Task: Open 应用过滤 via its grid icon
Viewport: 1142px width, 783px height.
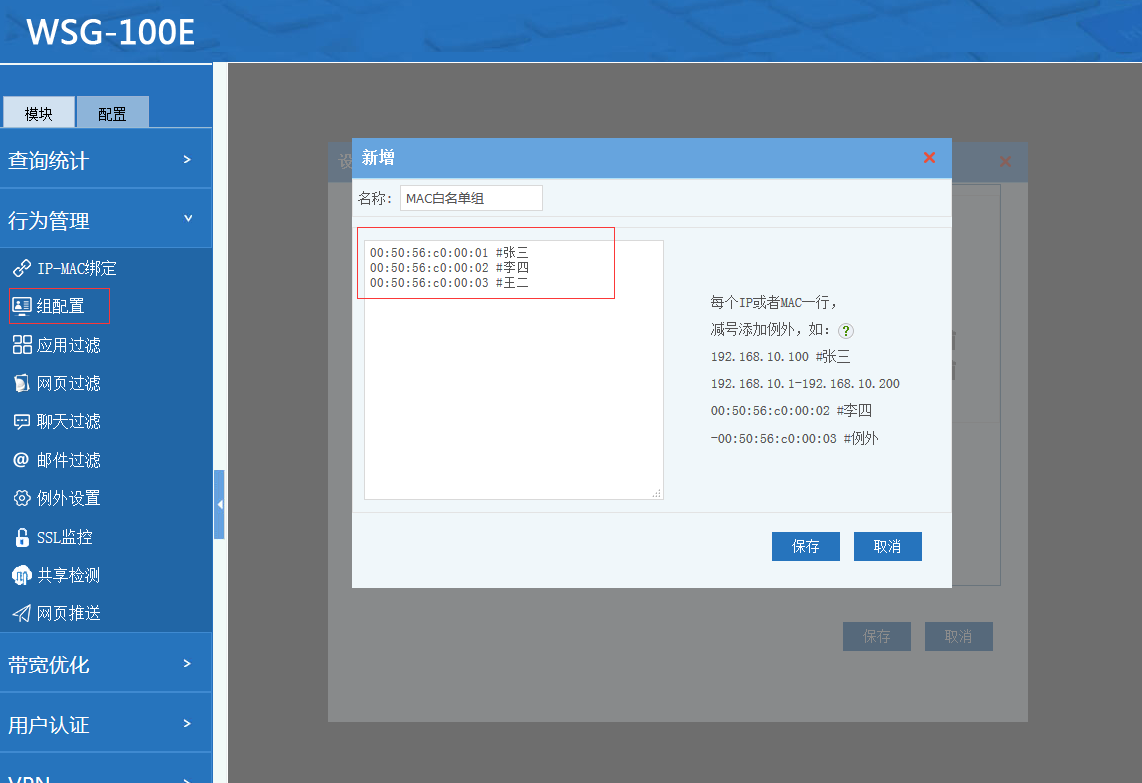Action: (x=21, y=345)
